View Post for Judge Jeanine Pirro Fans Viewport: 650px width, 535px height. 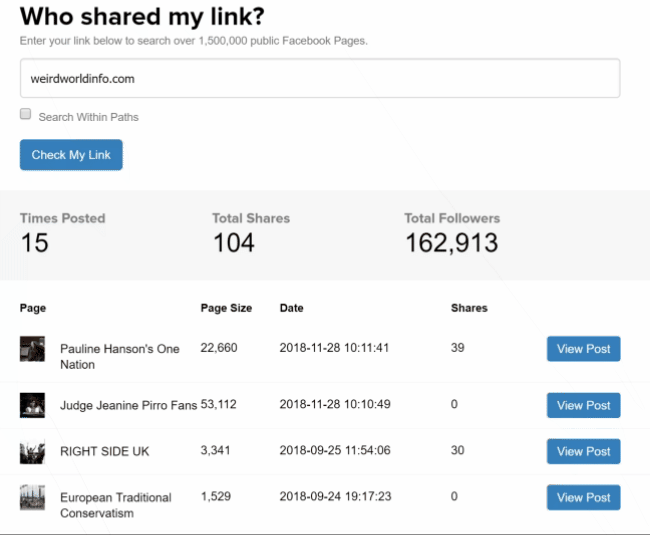pyautogui.click(x=584, y=405)
